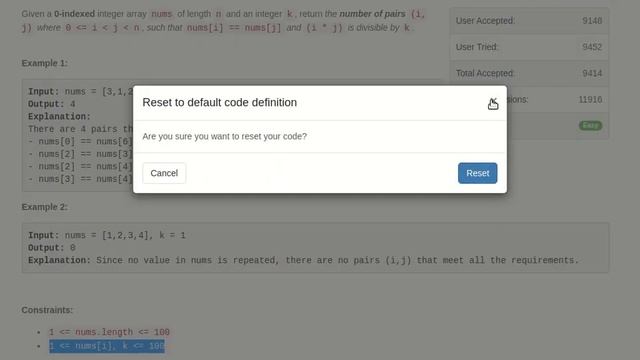Click the constraint '1 <= nums.length <= 100'
Screen dimensions: 640x360
109,332
